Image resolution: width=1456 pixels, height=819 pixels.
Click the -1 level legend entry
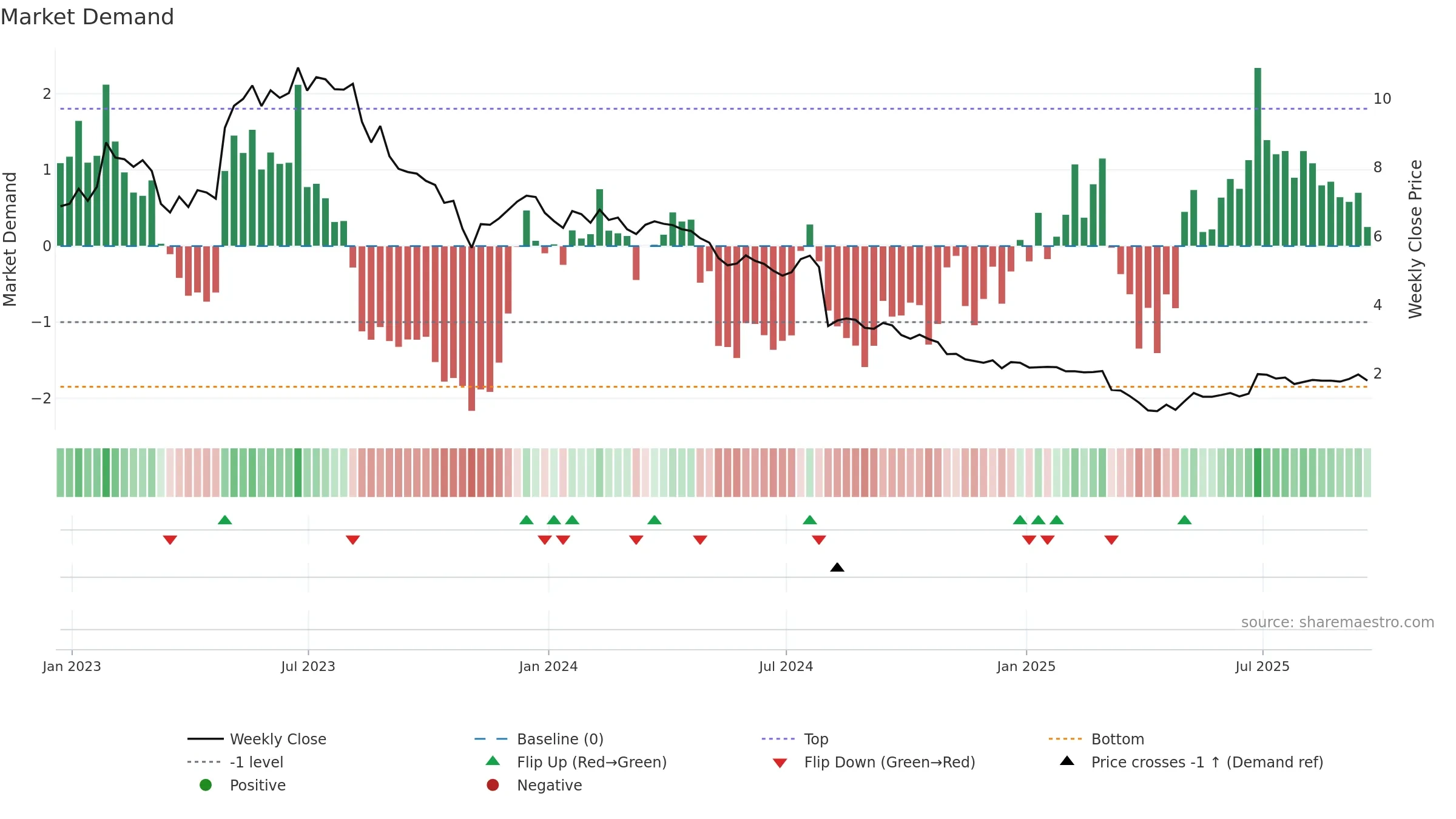[x=235, y=762]
